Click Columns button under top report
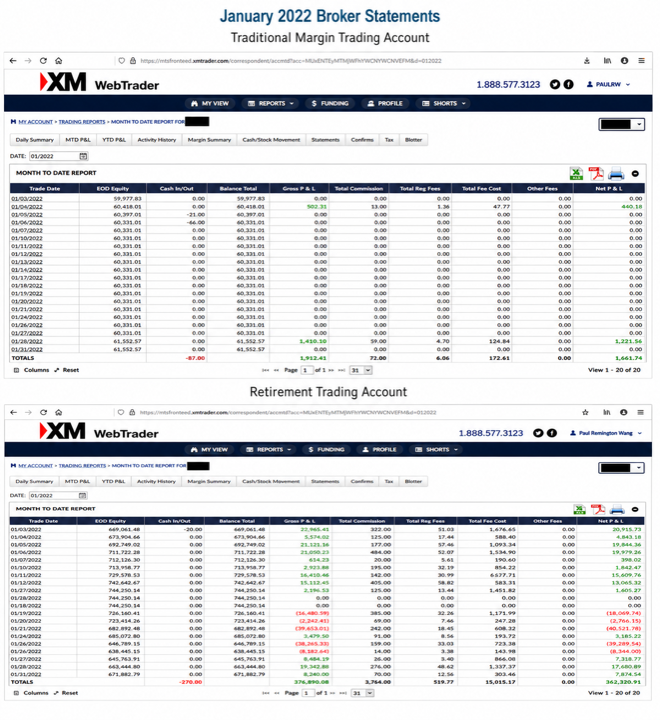The height and width of the screenshot is (720, 660). point(32,370)
